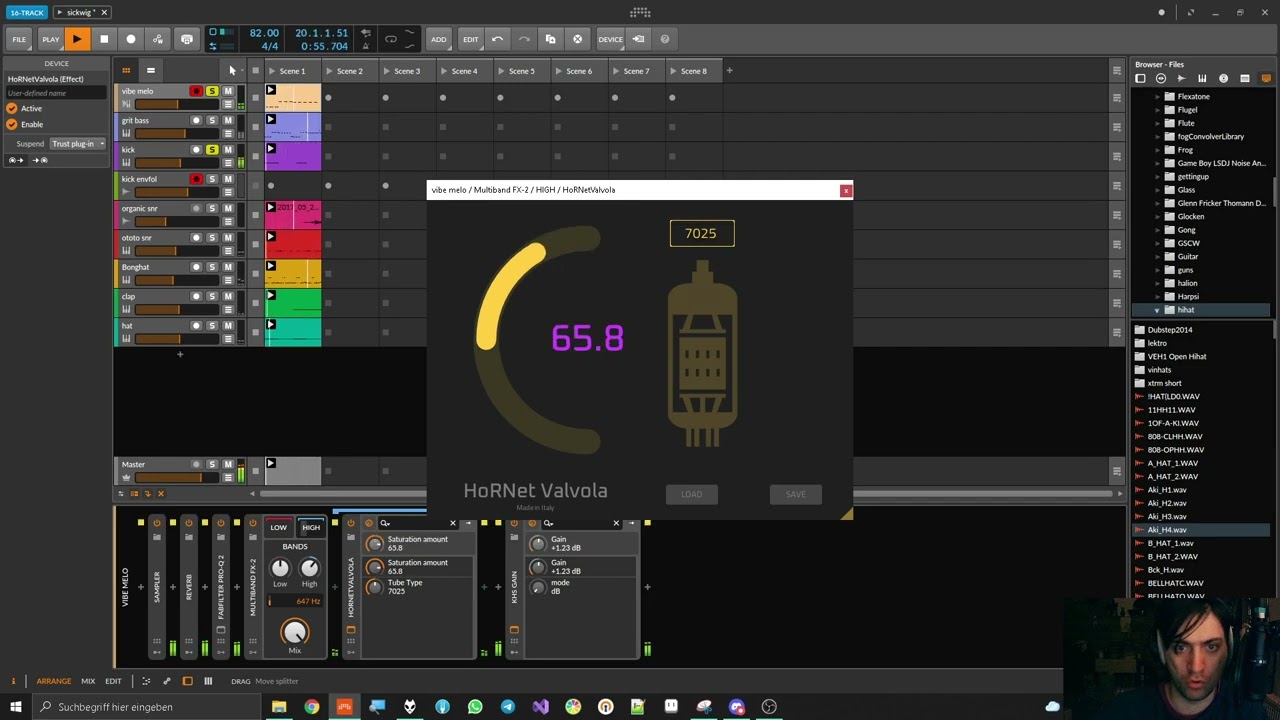Click the Tube Type knob

click(x=375, y=587)
